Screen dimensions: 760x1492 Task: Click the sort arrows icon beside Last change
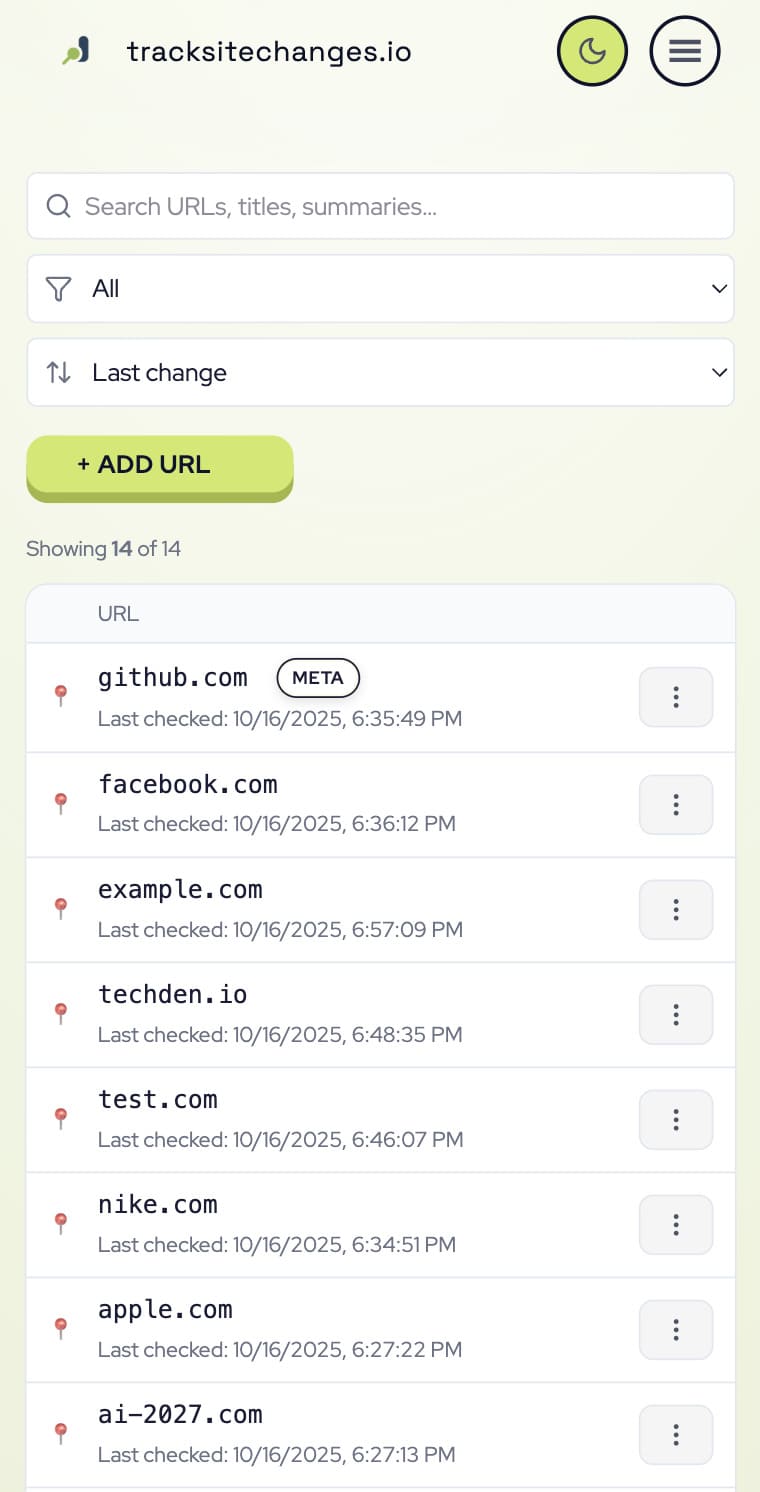coord(59,372)
